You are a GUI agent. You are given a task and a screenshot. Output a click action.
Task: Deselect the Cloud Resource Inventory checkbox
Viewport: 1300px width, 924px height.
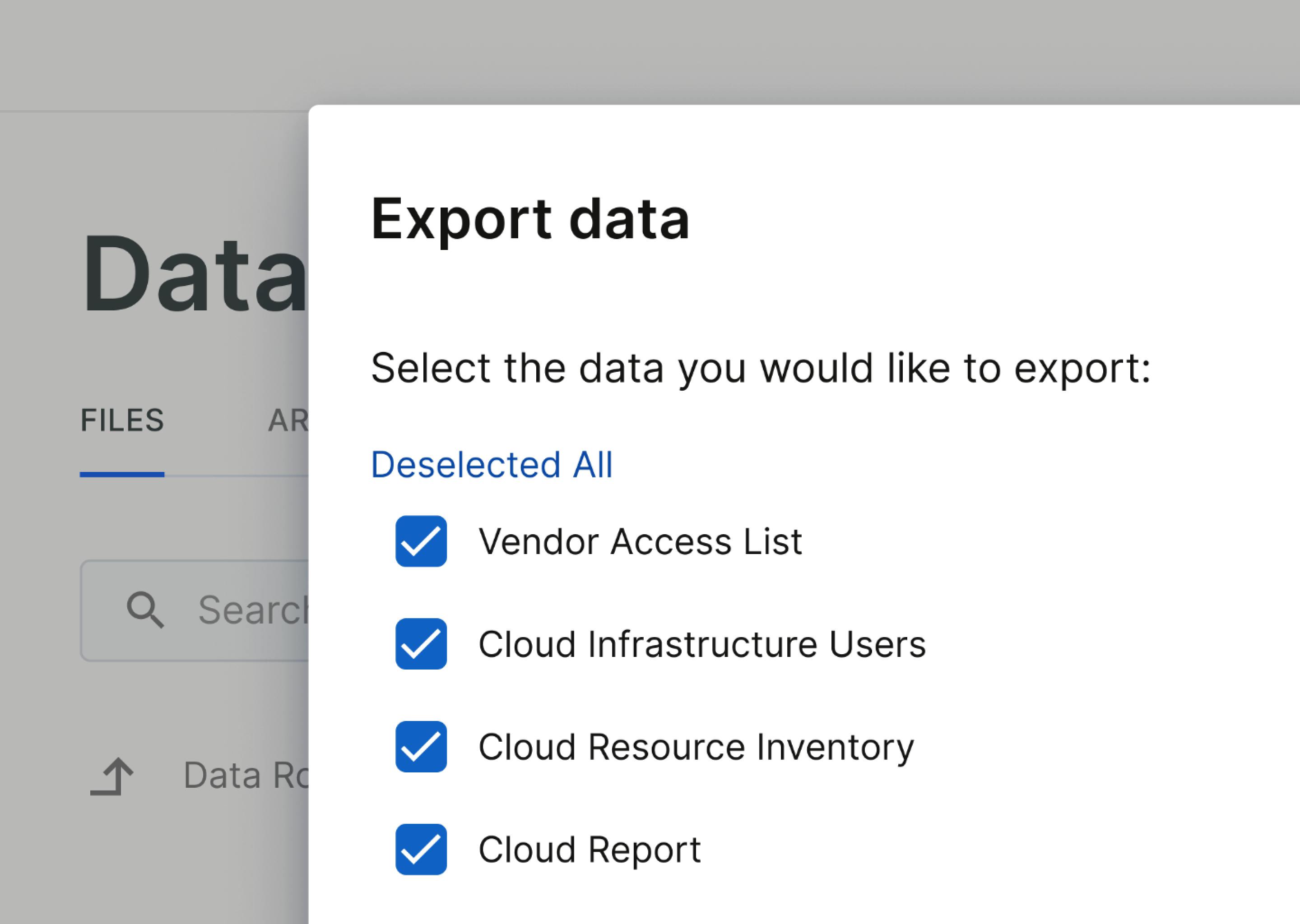click(421, 747)
